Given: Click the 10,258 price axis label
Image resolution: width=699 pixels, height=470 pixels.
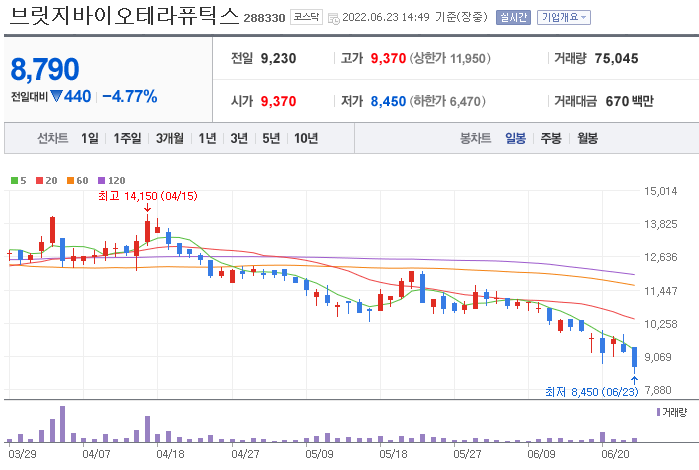Looking at the screenshot, I should coord(661,324).
